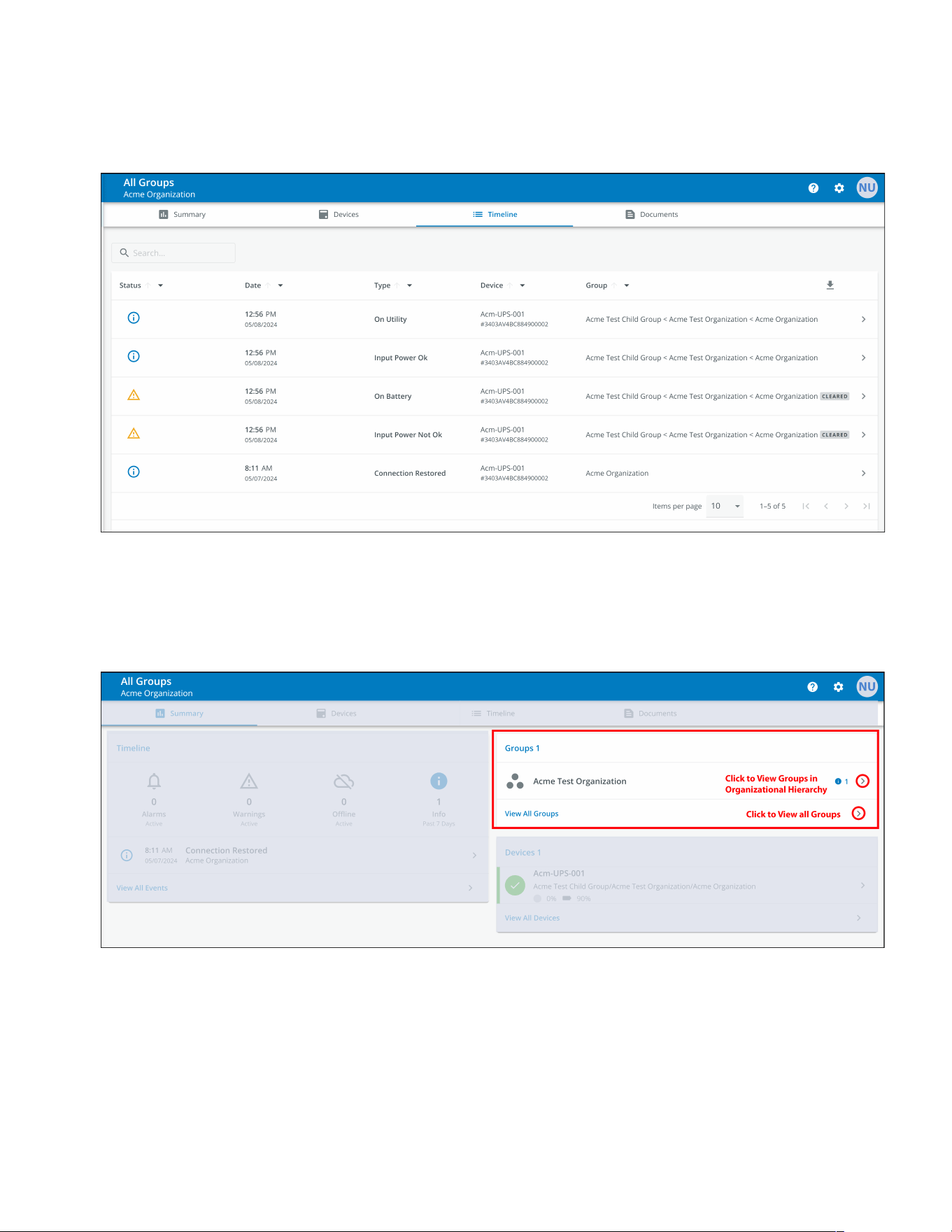Click the Offline cloud icon in the Timeline card

(344, 781)
